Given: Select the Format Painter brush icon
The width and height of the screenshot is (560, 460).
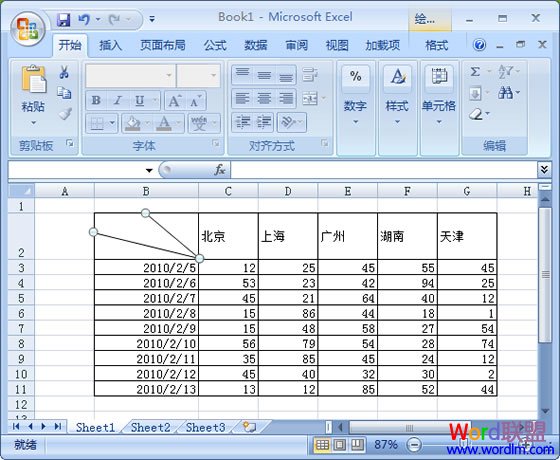Looking at the screenshot, I should (x=65, y=114).
